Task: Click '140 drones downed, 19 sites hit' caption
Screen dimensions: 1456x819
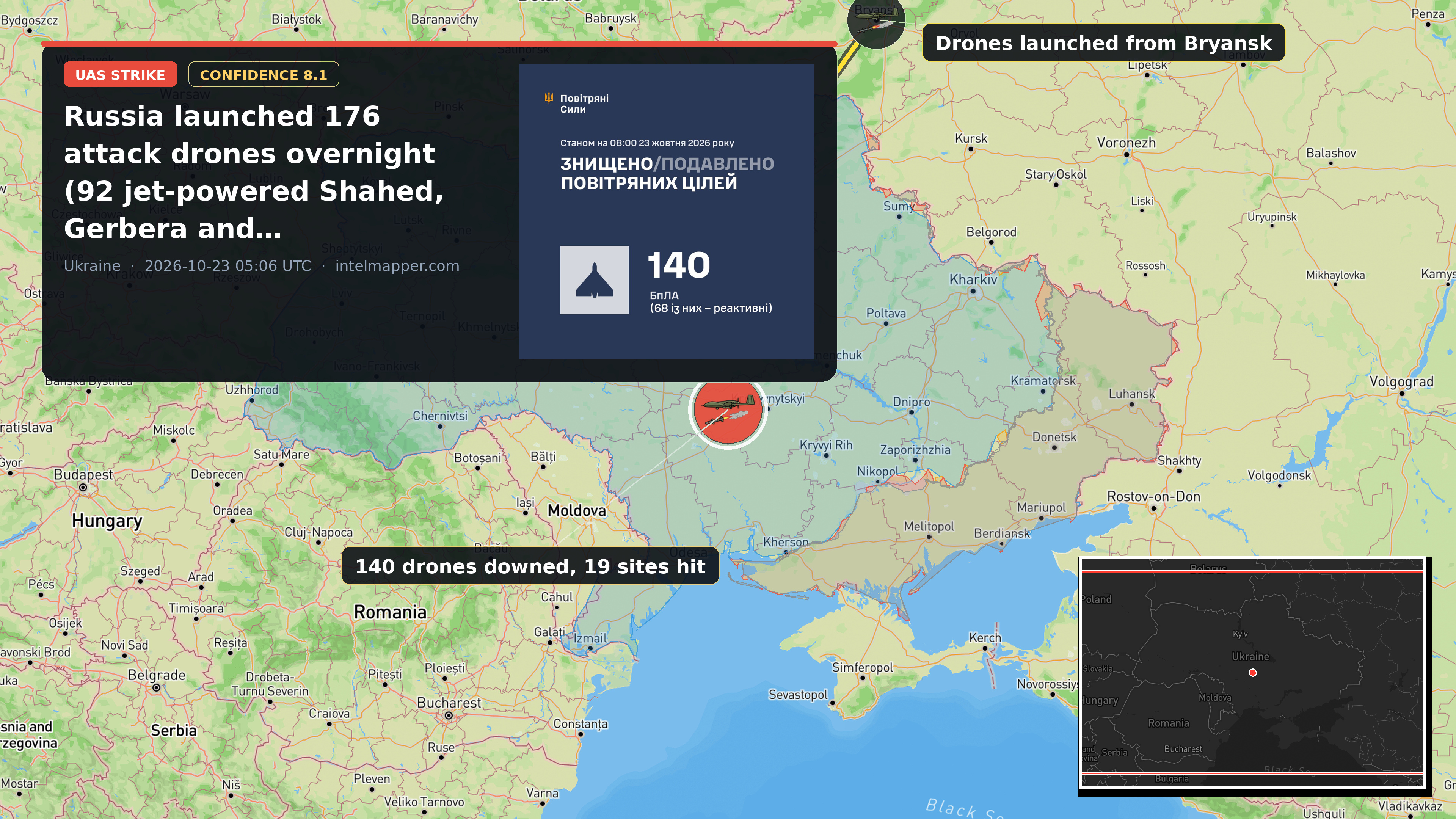Action: [530, 566]
